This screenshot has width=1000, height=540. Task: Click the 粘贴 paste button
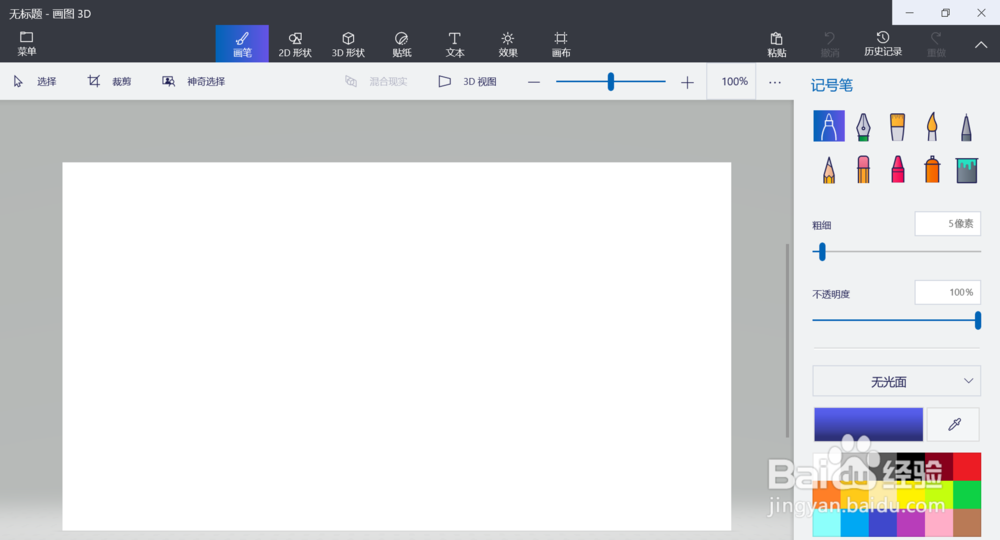[776, 43]
